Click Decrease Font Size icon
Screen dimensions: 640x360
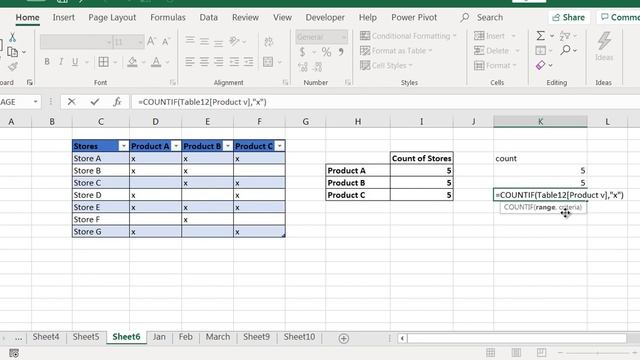[x=166, y=41]
